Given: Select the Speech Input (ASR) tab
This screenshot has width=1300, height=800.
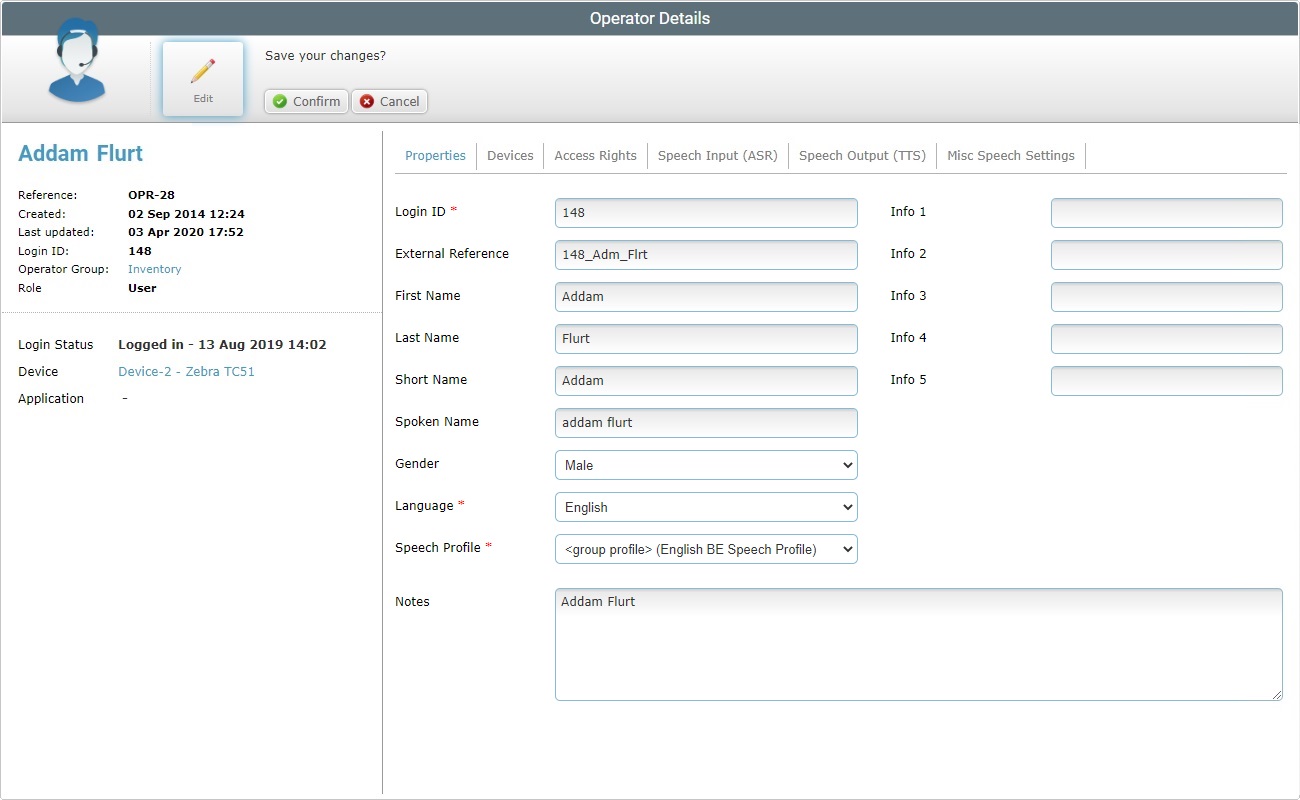Looking at the screenshot, I should click(717, 155).
